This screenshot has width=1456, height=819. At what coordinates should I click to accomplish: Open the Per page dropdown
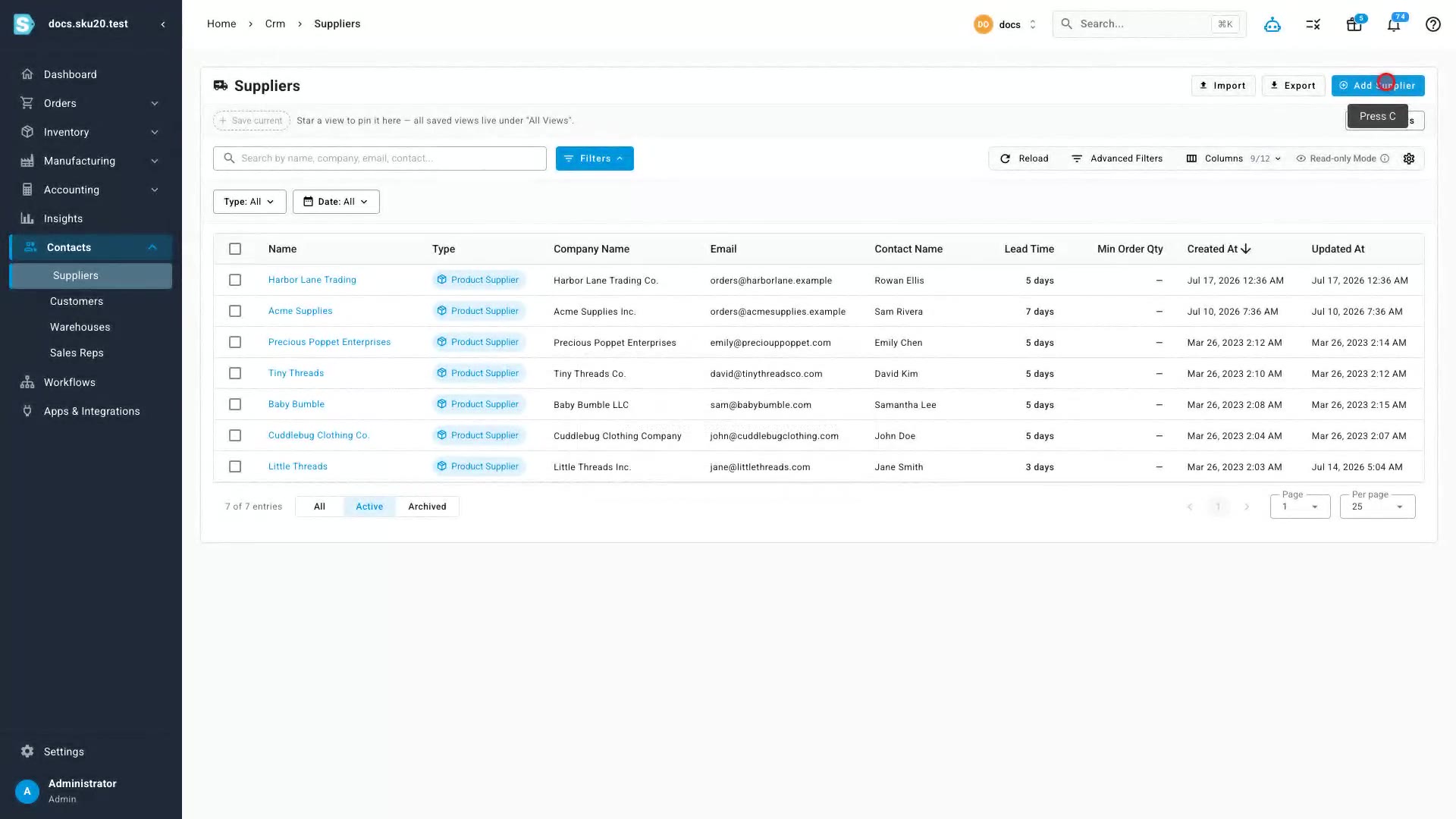point(1377,507)
